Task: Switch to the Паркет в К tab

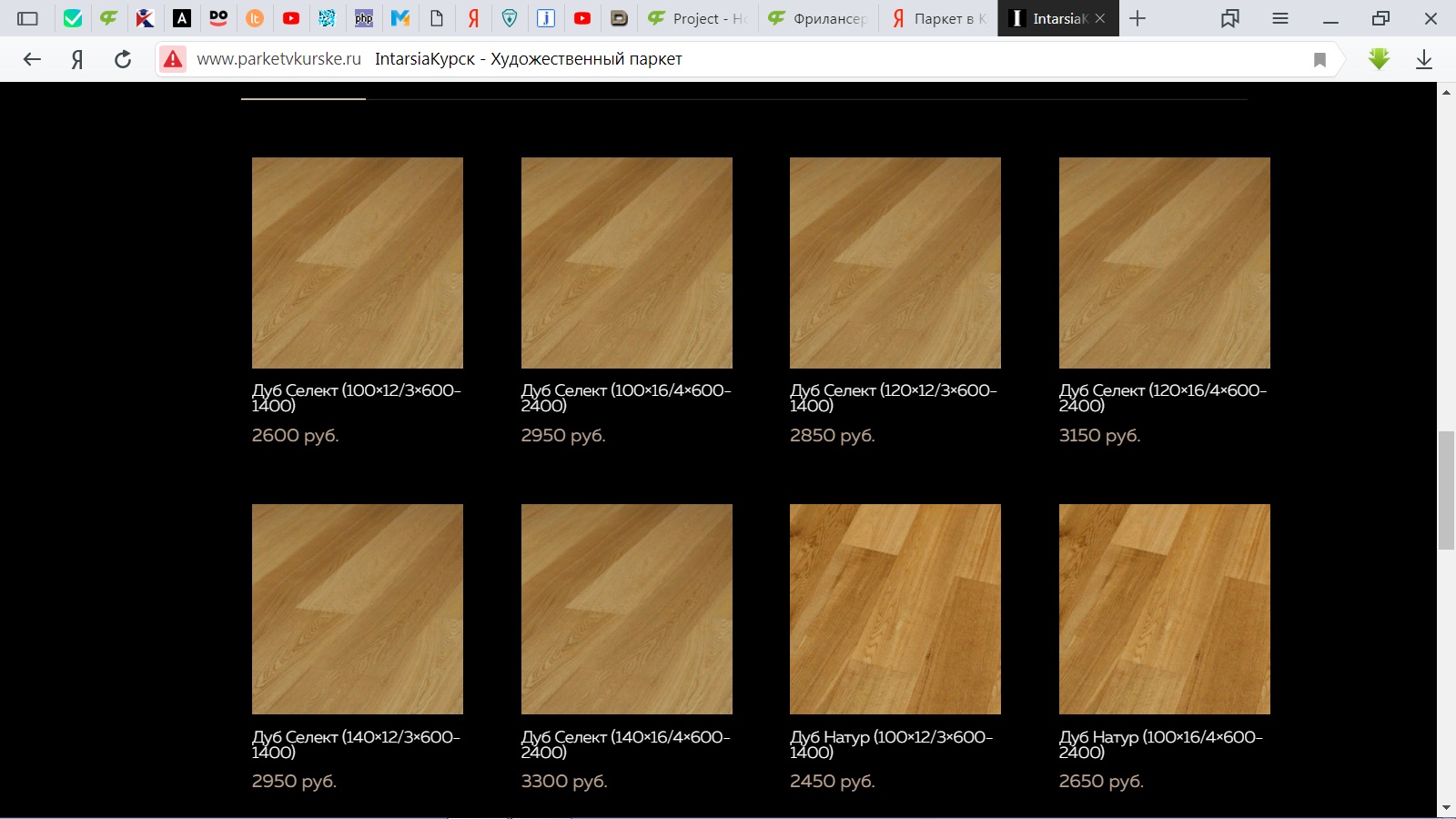Action: (938, 18)
